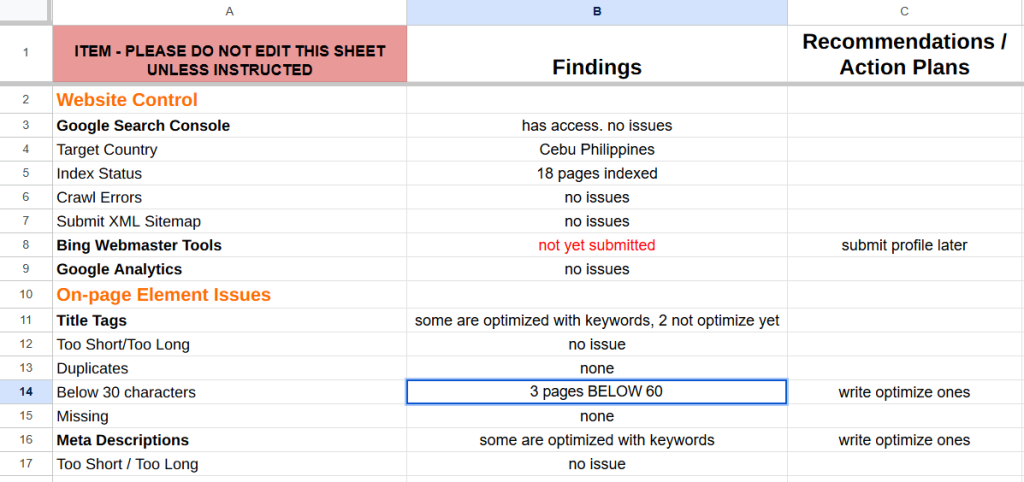1024x482 pixels.
Task: Select the row 8 header
Action: 26,245
